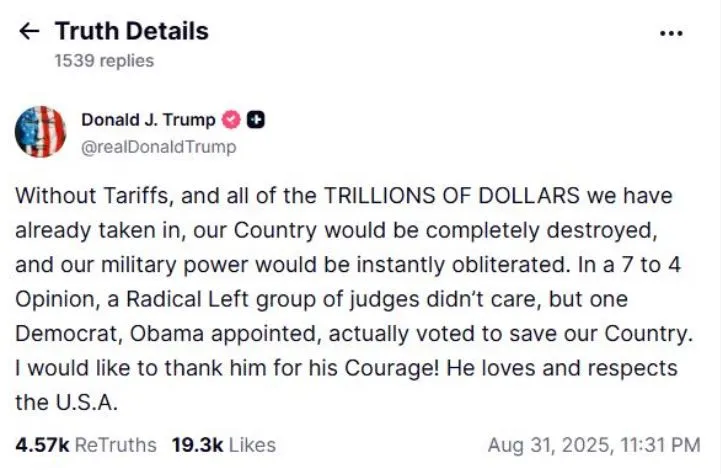This screenshot has height=474, width=721.
Task: Click the display name Donald J. Trump
Action: [x=148, y=120]
